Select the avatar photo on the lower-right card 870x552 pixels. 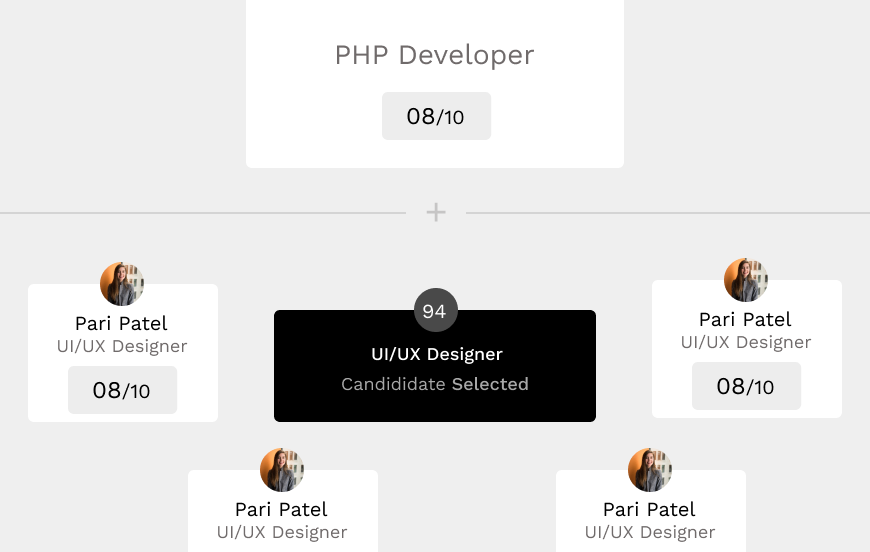tap(650, 470)
